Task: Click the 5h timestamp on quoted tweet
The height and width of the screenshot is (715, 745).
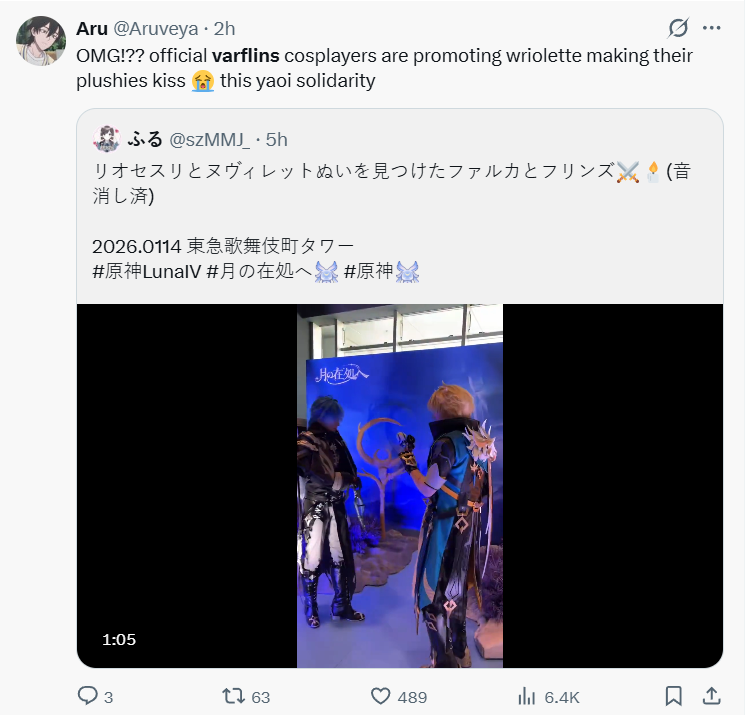Action: [x=277, y=140]
